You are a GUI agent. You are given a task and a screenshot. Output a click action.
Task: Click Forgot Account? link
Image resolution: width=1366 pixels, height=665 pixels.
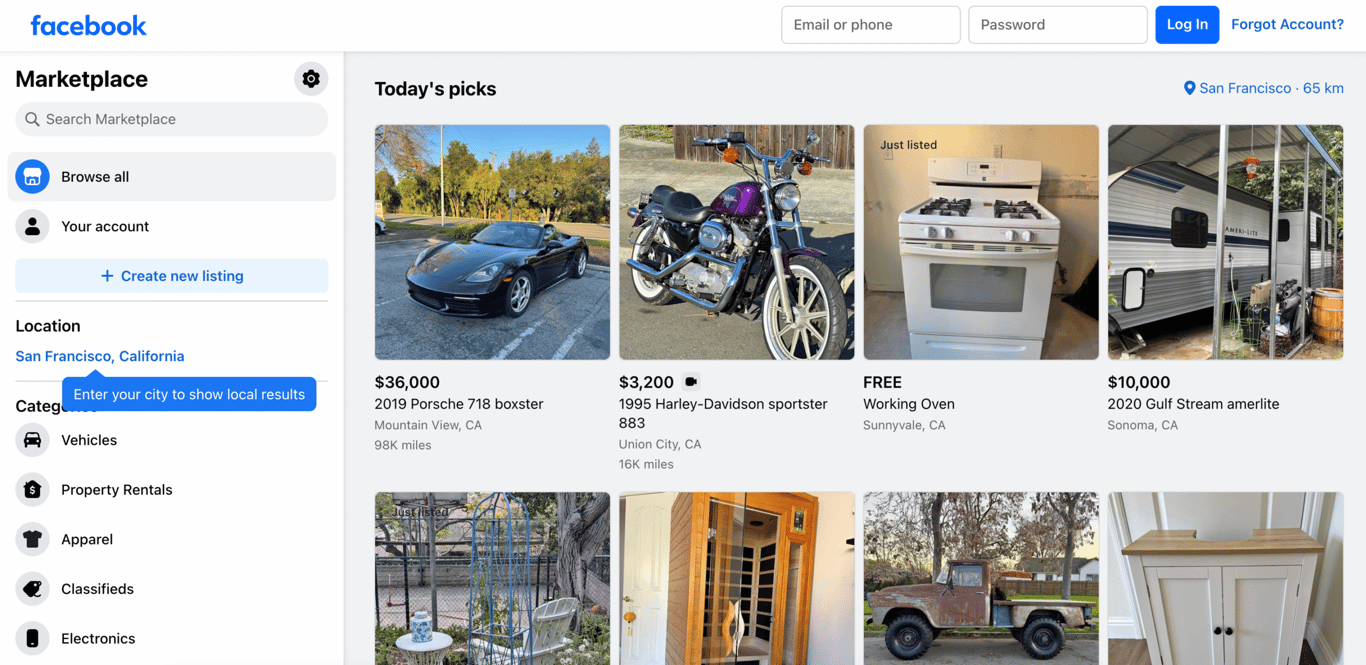[1288, 24]
